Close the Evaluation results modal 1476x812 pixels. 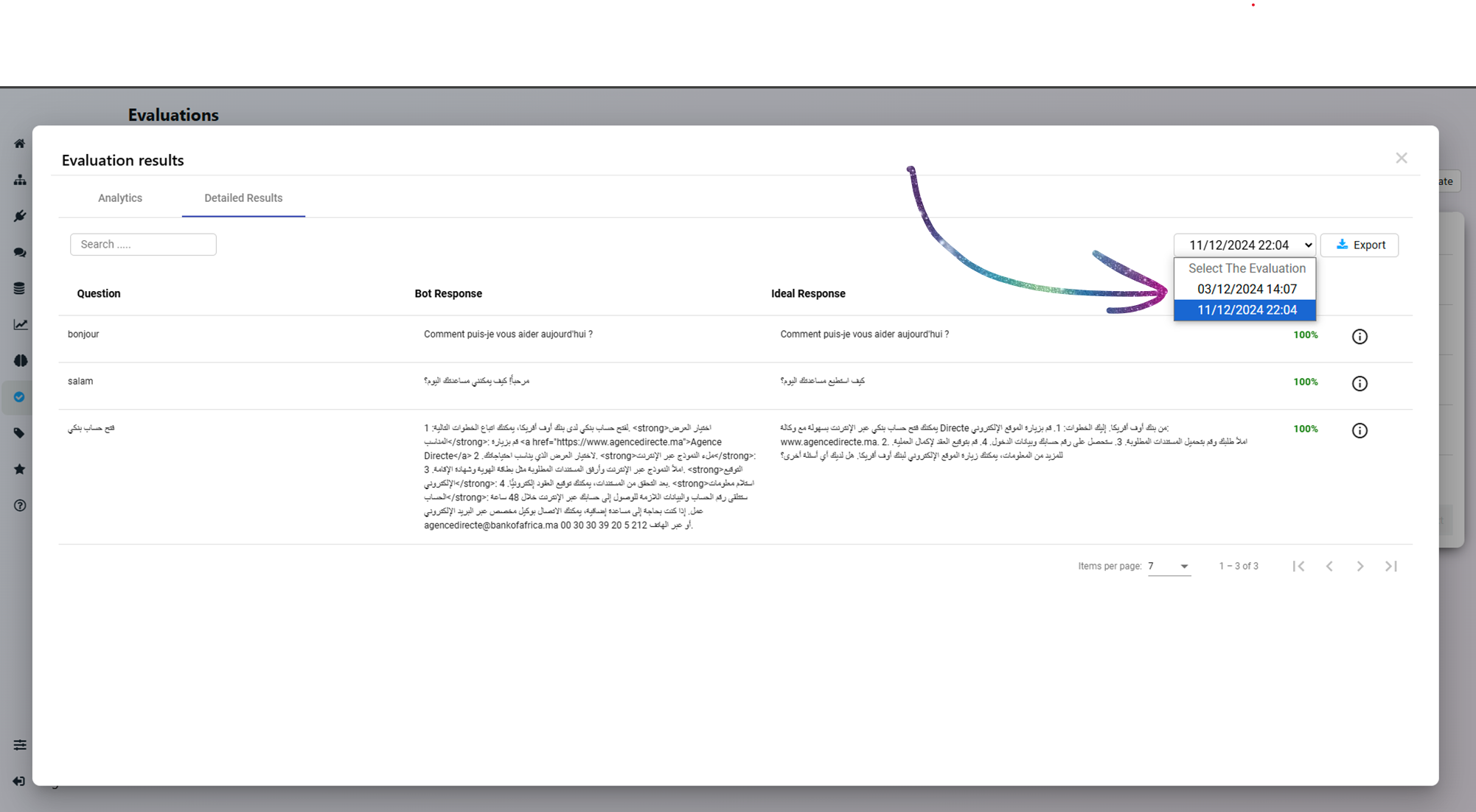pyautogui.click(x=1401, y=158)
